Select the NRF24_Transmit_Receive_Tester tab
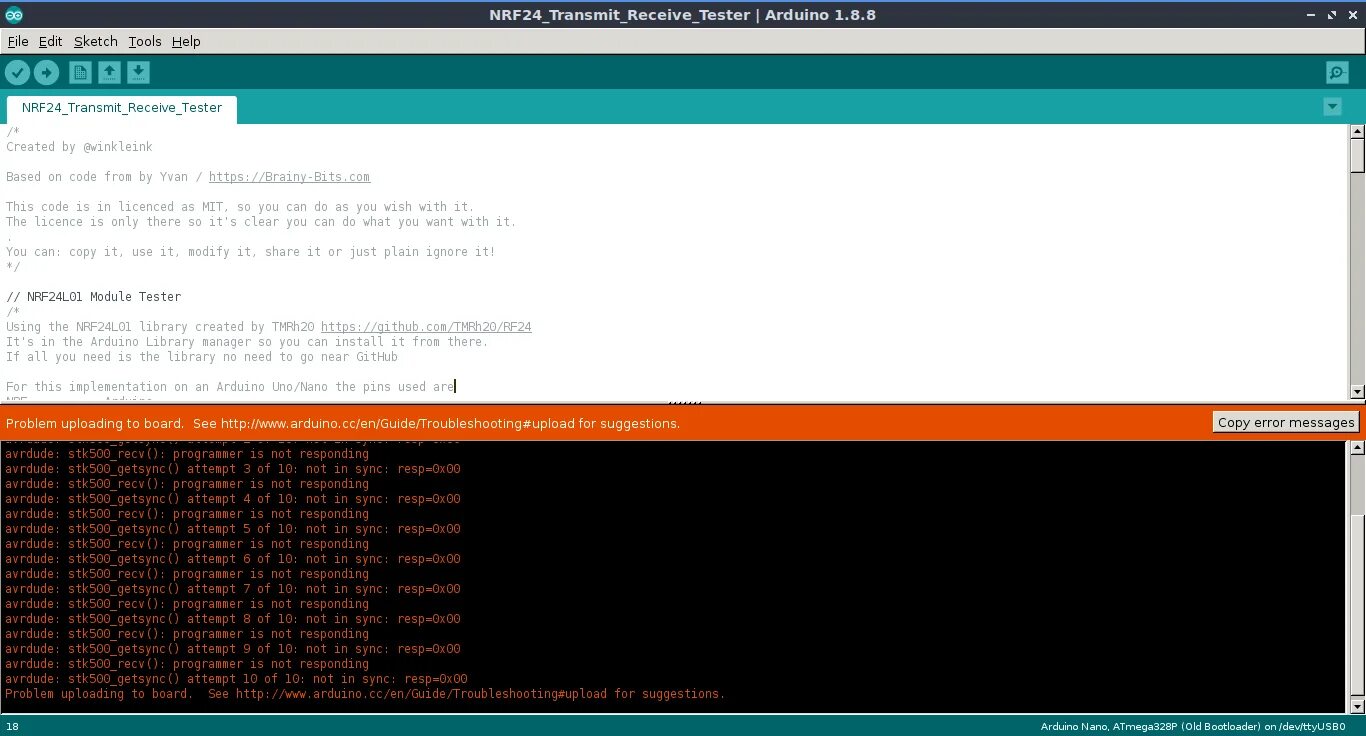This screenshot has width=1366, height=736. coord(122,108)
